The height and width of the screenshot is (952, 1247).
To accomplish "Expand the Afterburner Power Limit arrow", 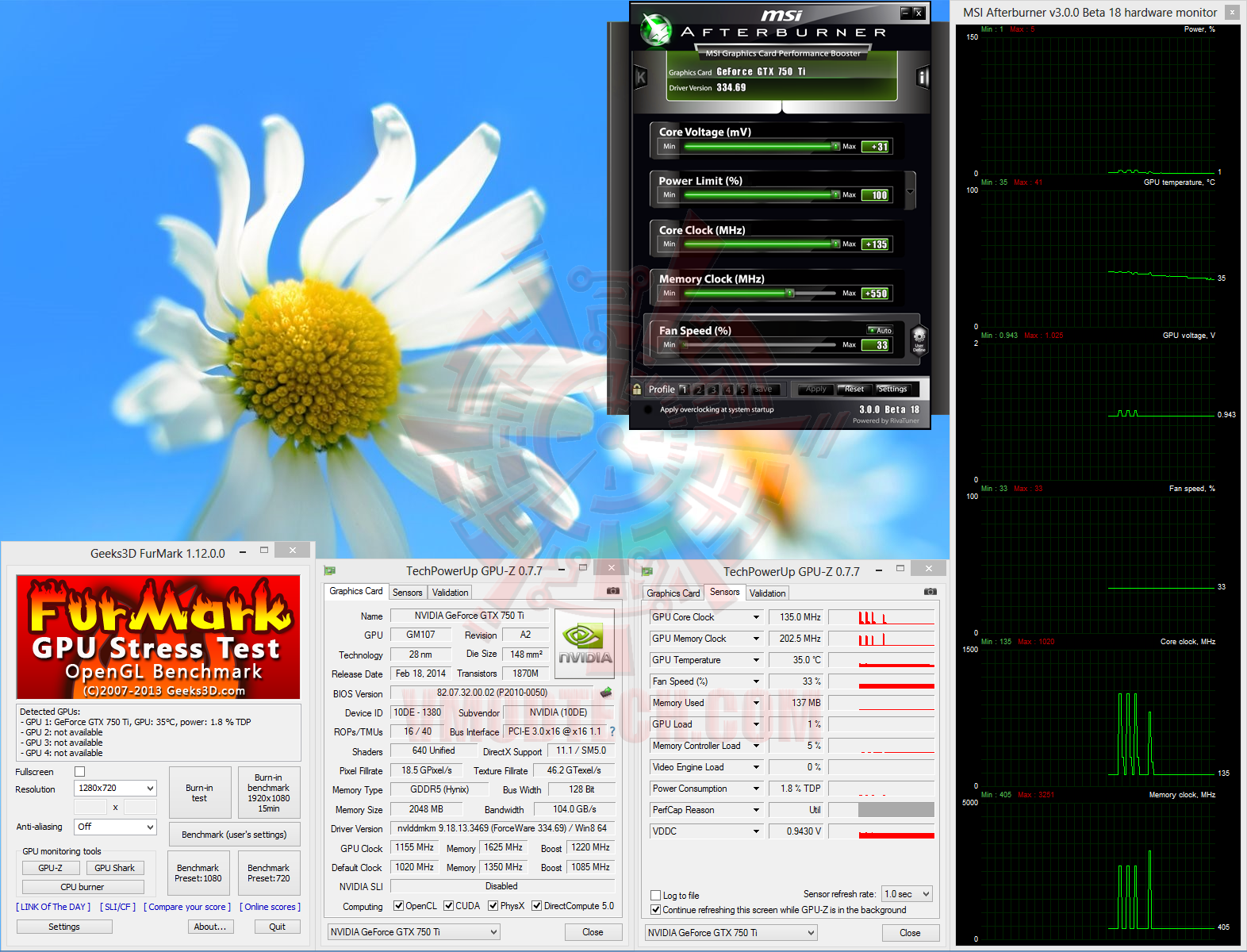I will tap(910, 191).
